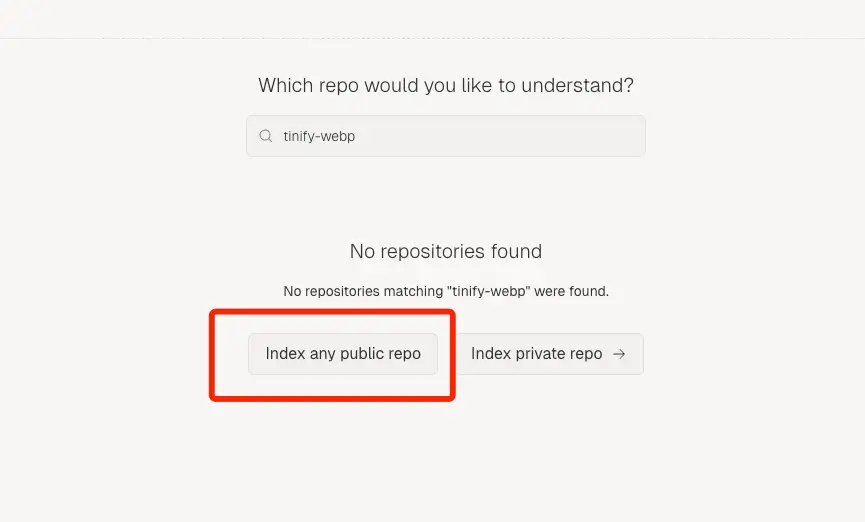Click the No repositories found heading
Screen dimensions: 865x522
[446, 252]
